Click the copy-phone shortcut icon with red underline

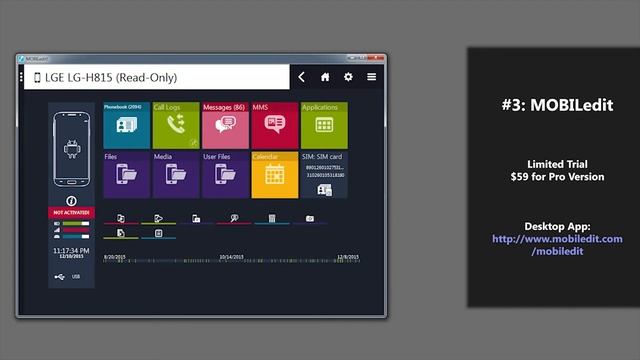pos(121,219)
